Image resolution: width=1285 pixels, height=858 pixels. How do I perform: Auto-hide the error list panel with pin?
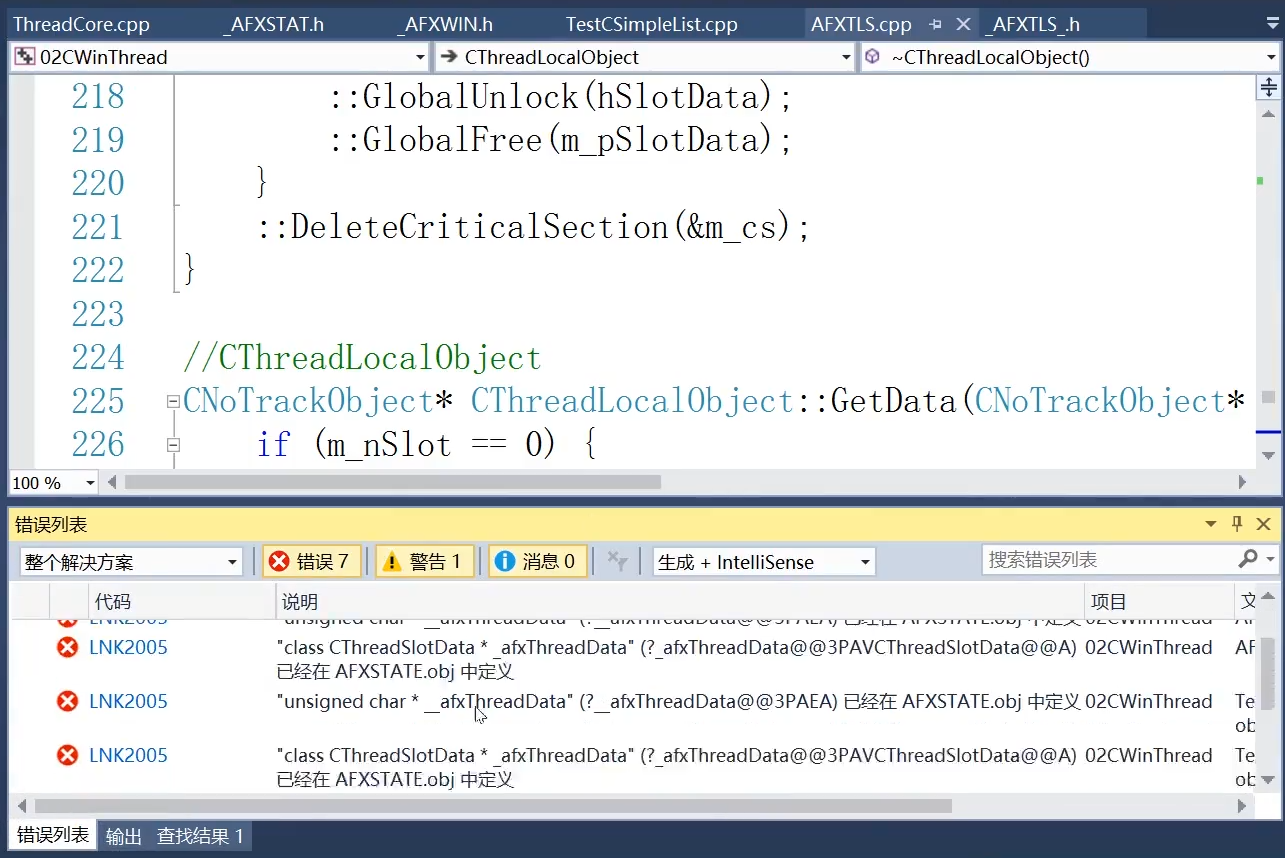pyautogui.click(x=1237, y=524)
